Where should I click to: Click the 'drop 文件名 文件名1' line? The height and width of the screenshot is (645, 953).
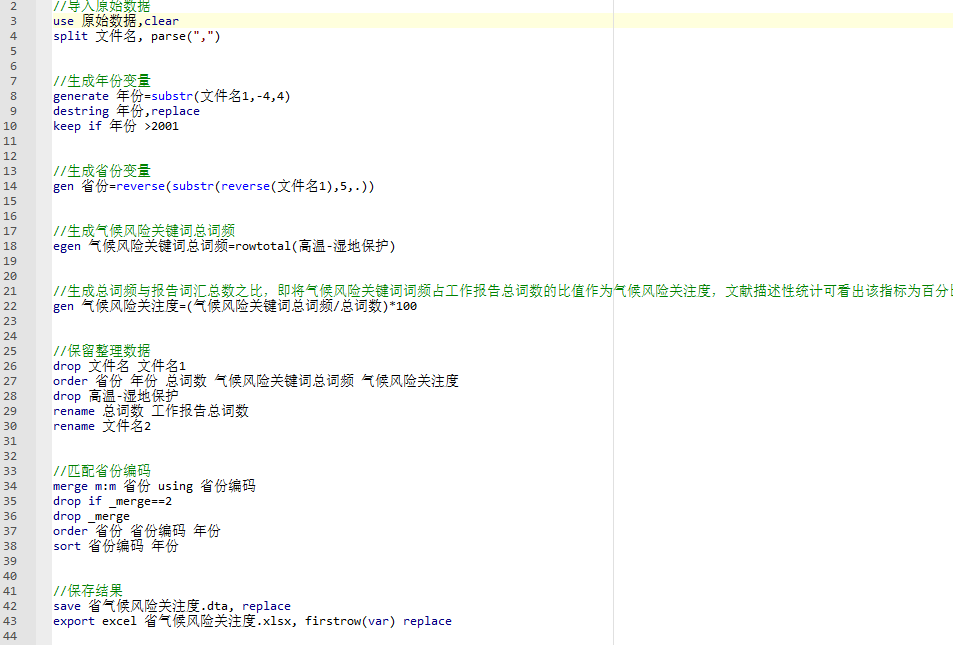pyautogui.click(x=119, y=366)
